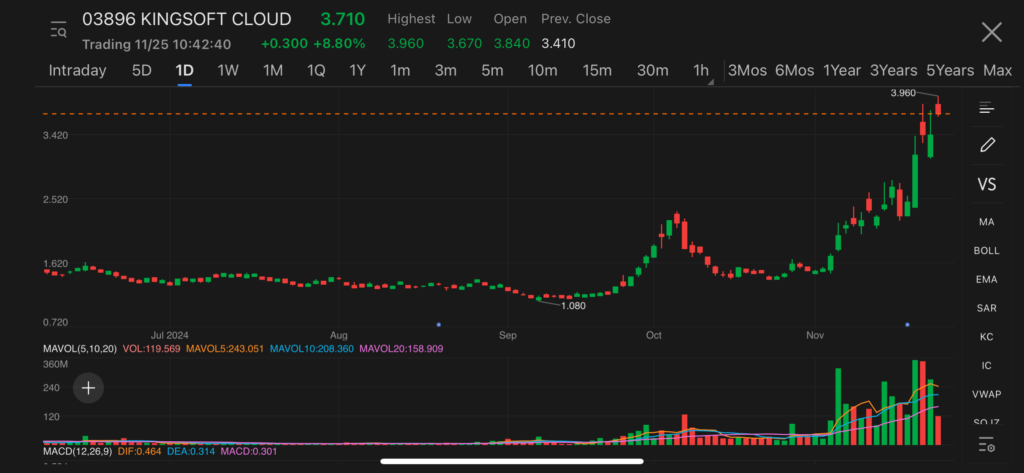Viewport: 1024px width, 473px height.
Task: Toggle the IC indicator
Action: point(986,366)
